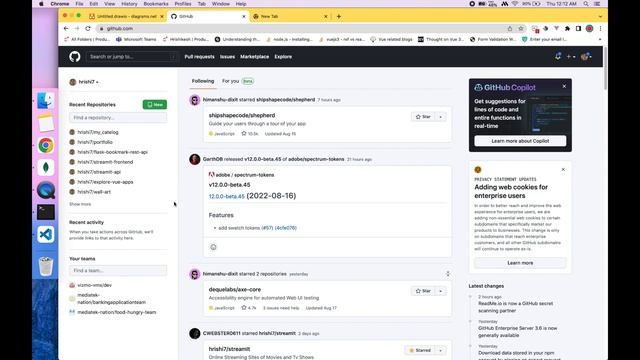The image size is (640, 360).
Task: Open starred list dropdown for hrishi7/streamit
Action: click(440, 350)
